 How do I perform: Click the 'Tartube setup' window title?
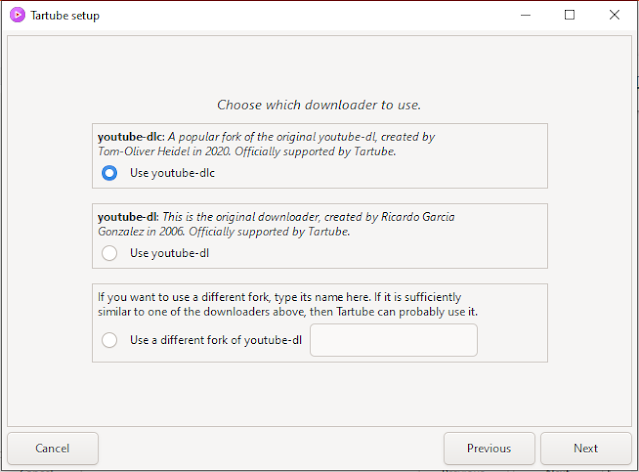pyautogui.click(x=65, y=15)
